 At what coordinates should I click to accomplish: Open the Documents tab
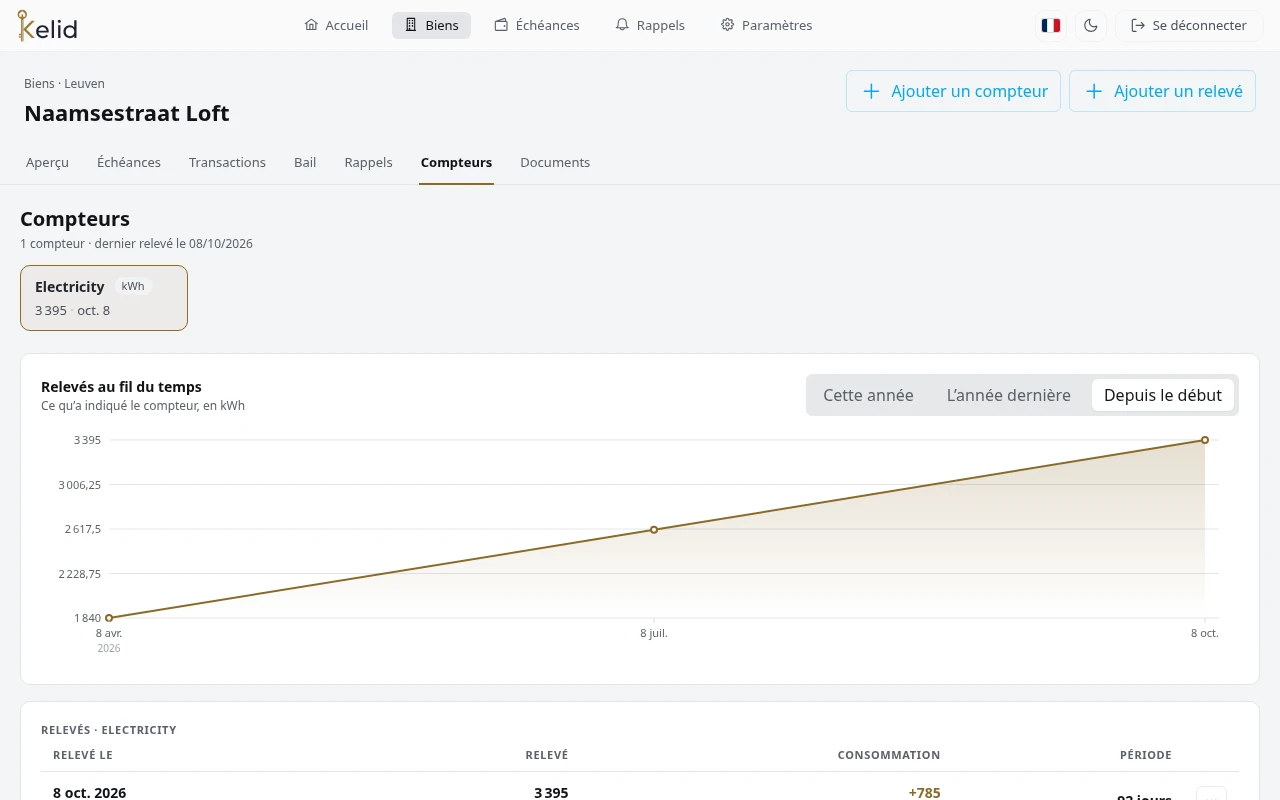click(x=555, y=162)
